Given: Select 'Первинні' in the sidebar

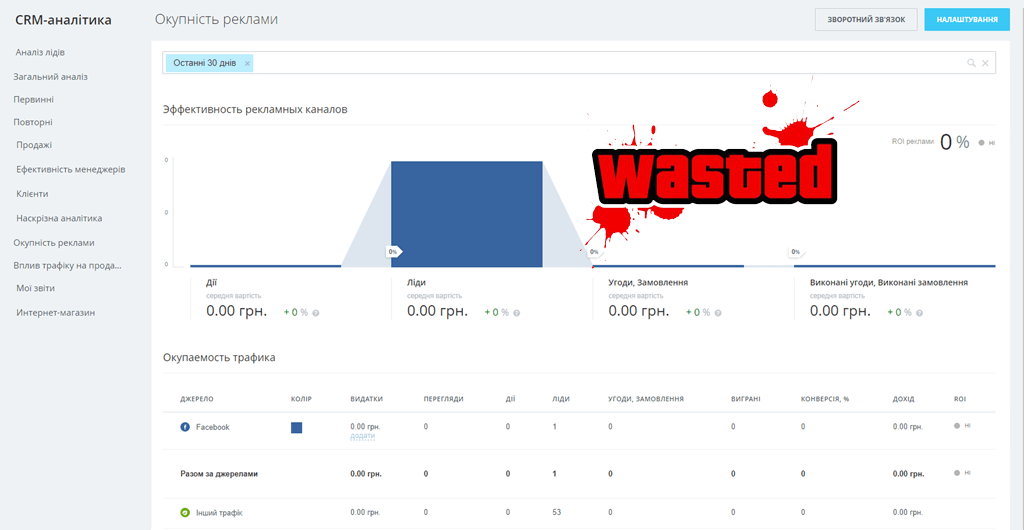Looking at the screenshot, I should [33, 99].
